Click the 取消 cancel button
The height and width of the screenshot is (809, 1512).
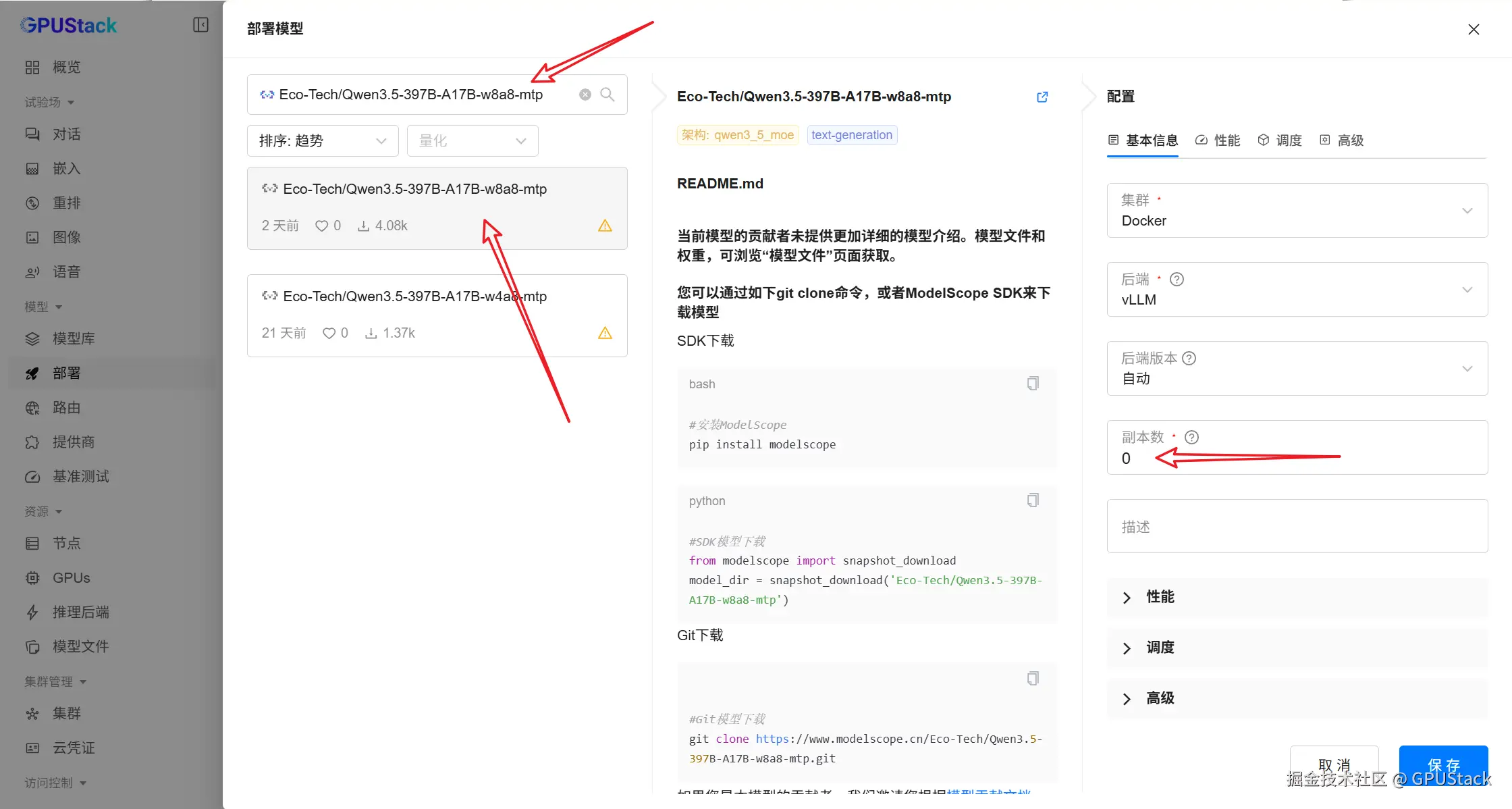1334,764
